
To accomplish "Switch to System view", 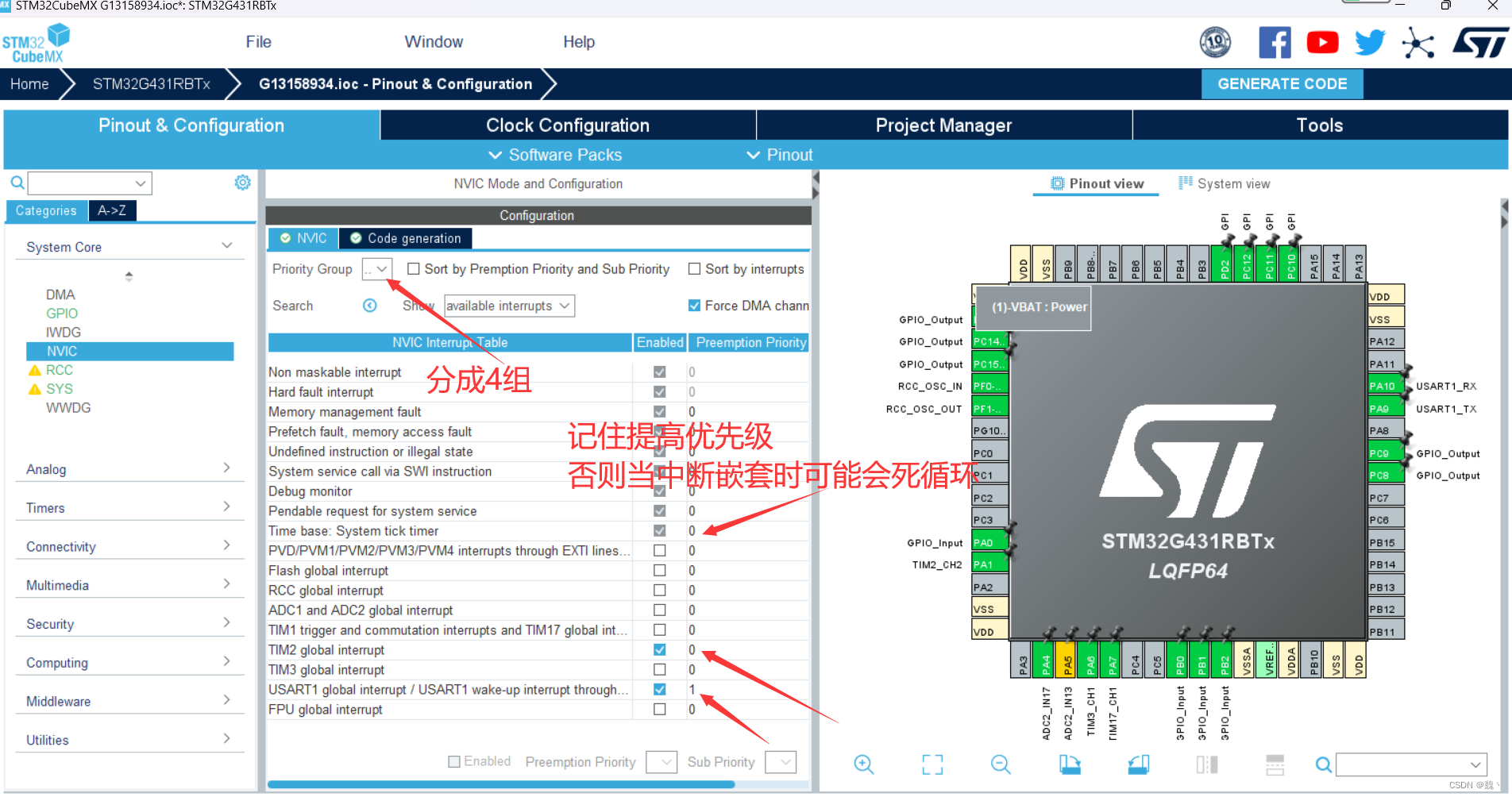I will click(1225, 183).
